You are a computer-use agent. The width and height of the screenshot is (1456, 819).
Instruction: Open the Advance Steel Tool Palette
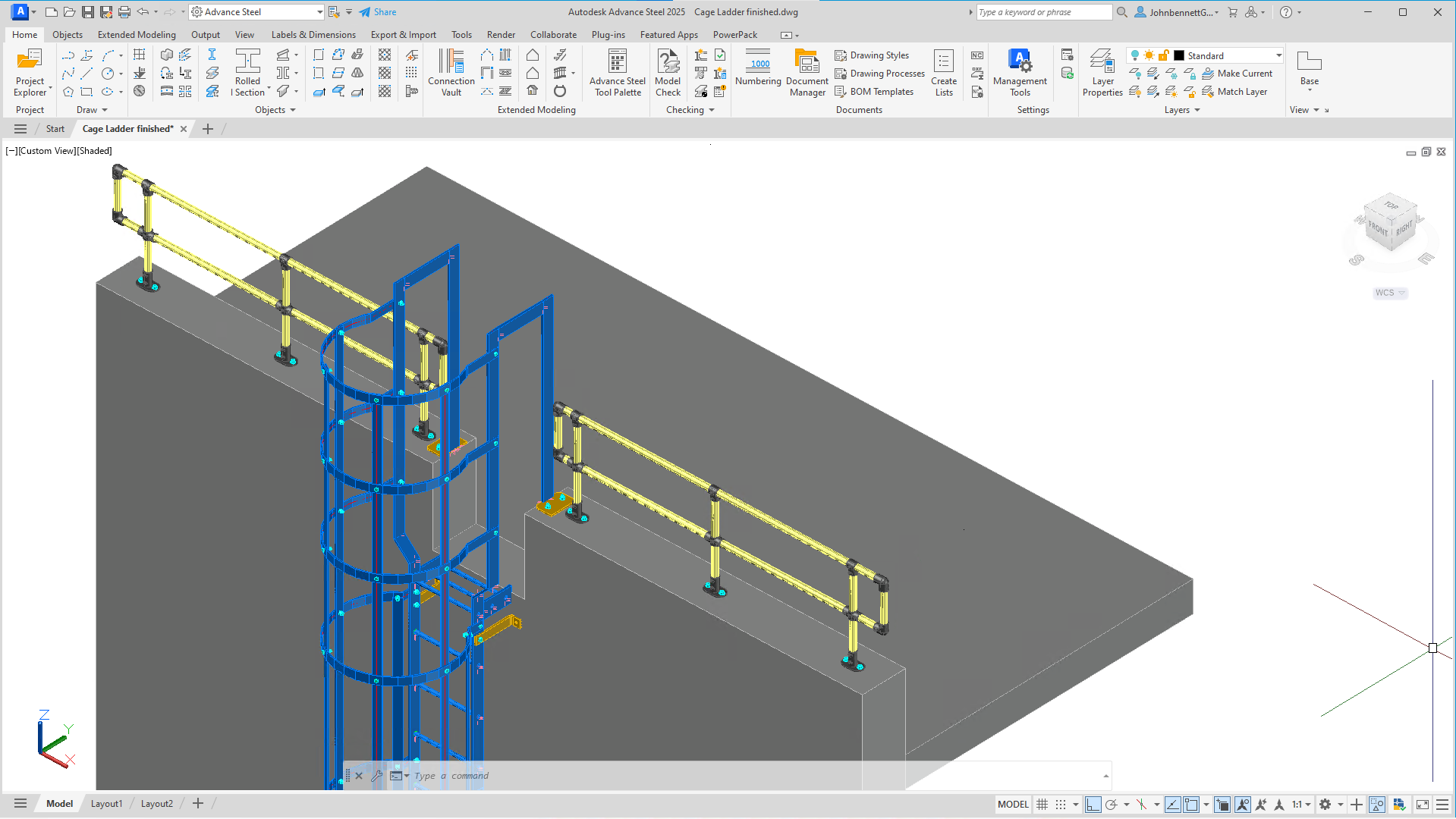(618, 73)
